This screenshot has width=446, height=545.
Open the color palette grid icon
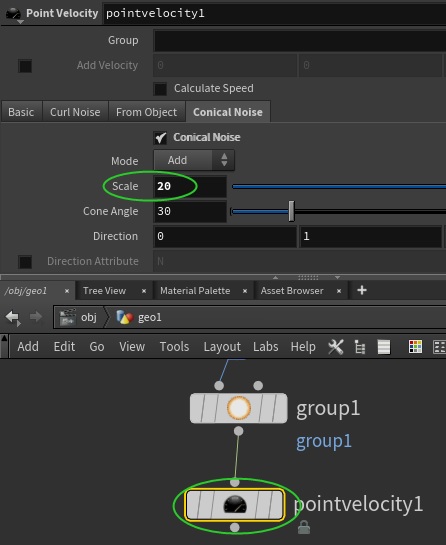coord(415,347)
